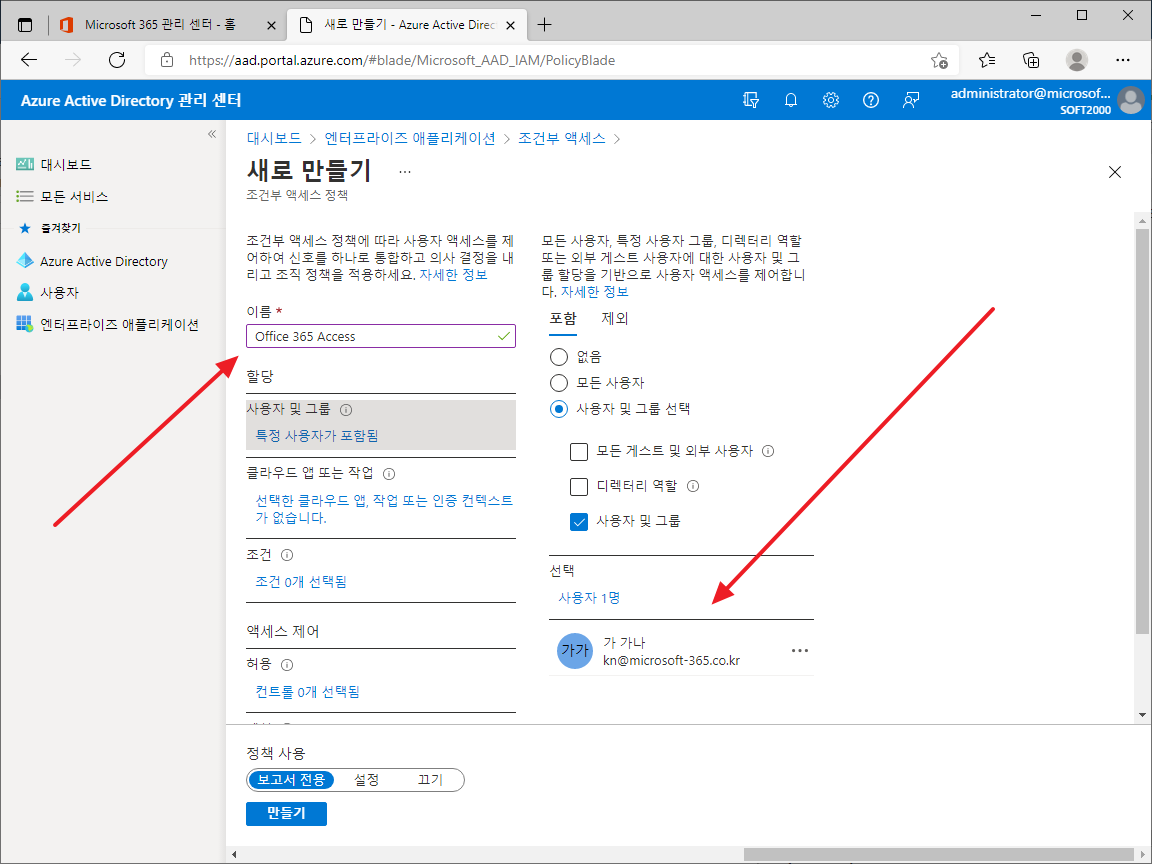
Task: Open a new browser tab
Action: tap(544, 25)
